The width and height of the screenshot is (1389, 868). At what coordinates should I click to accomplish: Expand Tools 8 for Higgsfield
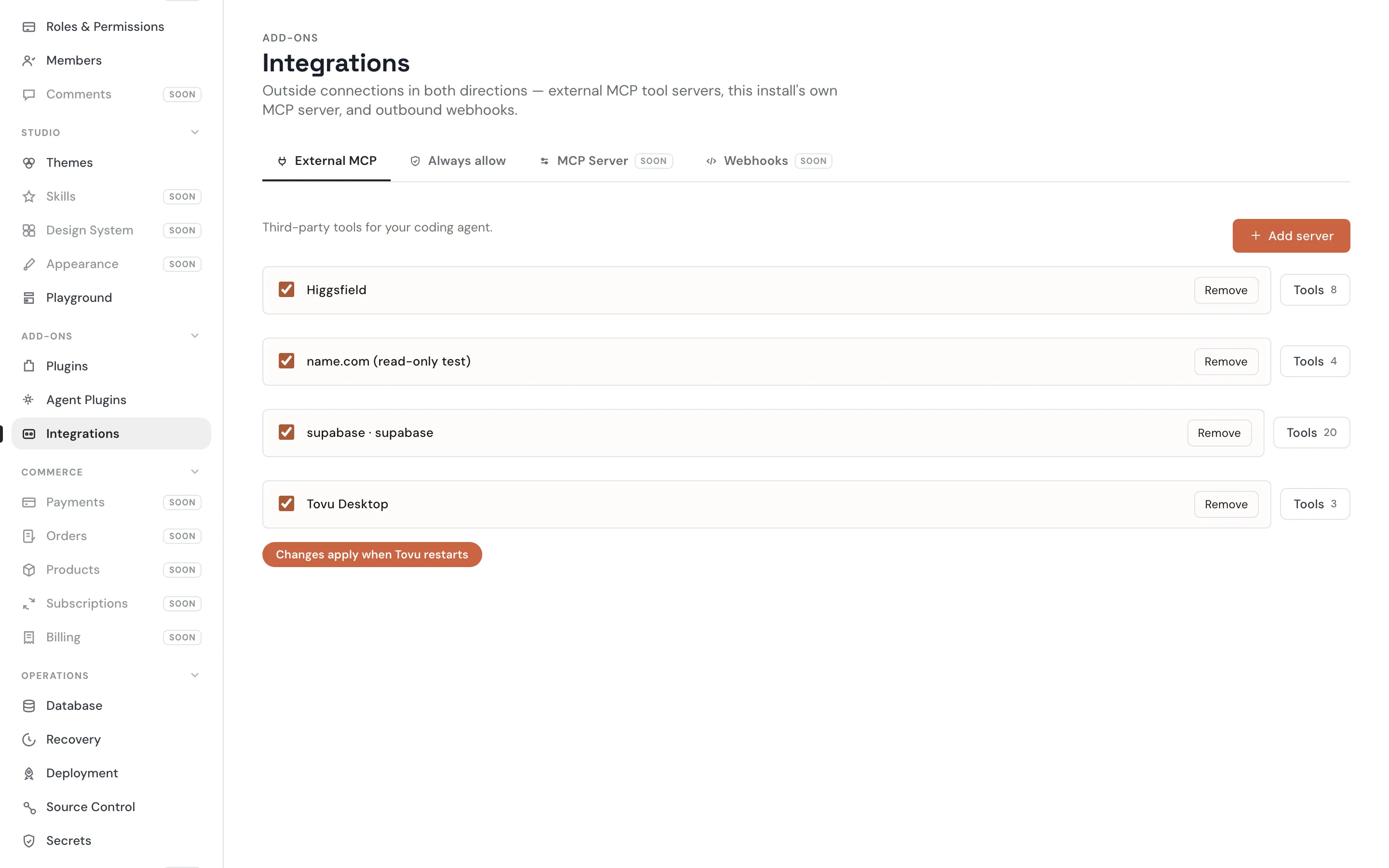(x=1314, y=290)
